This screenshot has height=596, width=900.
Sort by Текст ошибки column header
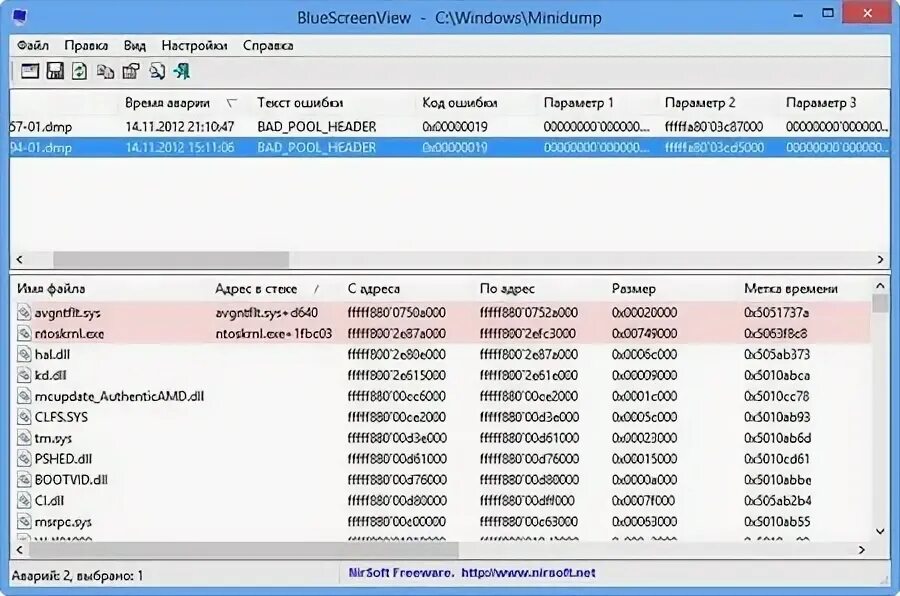(300, 103)
